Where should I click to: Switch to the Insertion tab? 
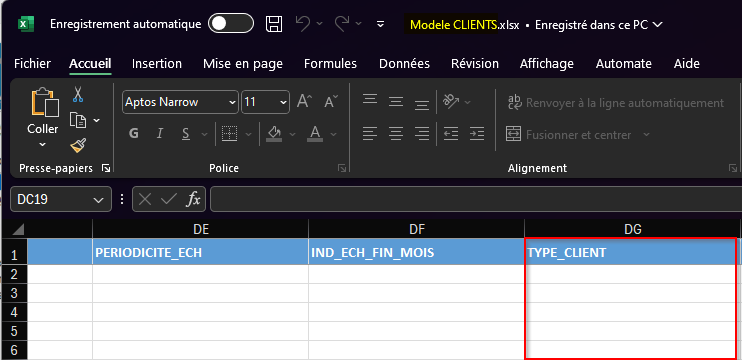point(157,63)
